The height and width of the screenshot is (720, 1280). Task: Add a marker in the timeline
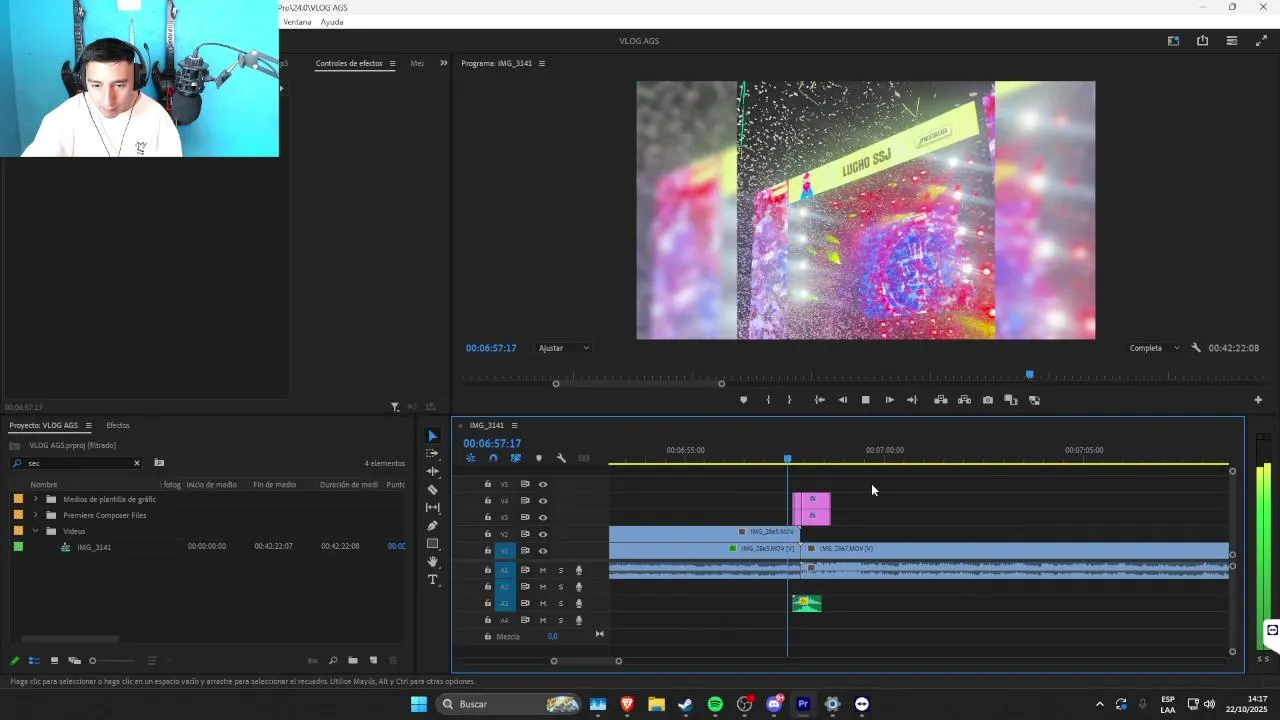pos(539,458)
